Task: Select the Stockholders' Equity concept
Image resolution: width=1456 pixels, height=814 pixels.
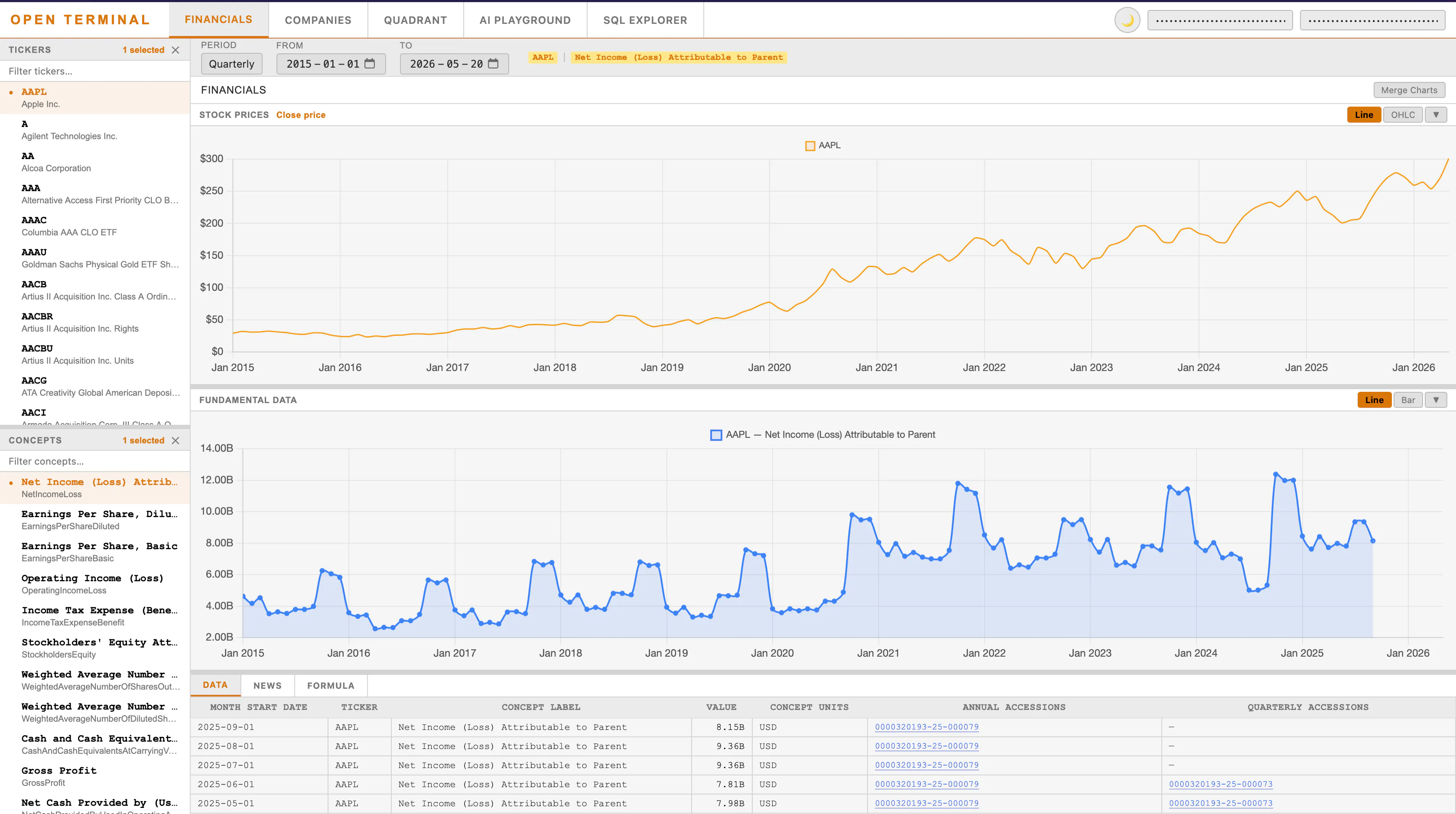Action: 95,648
